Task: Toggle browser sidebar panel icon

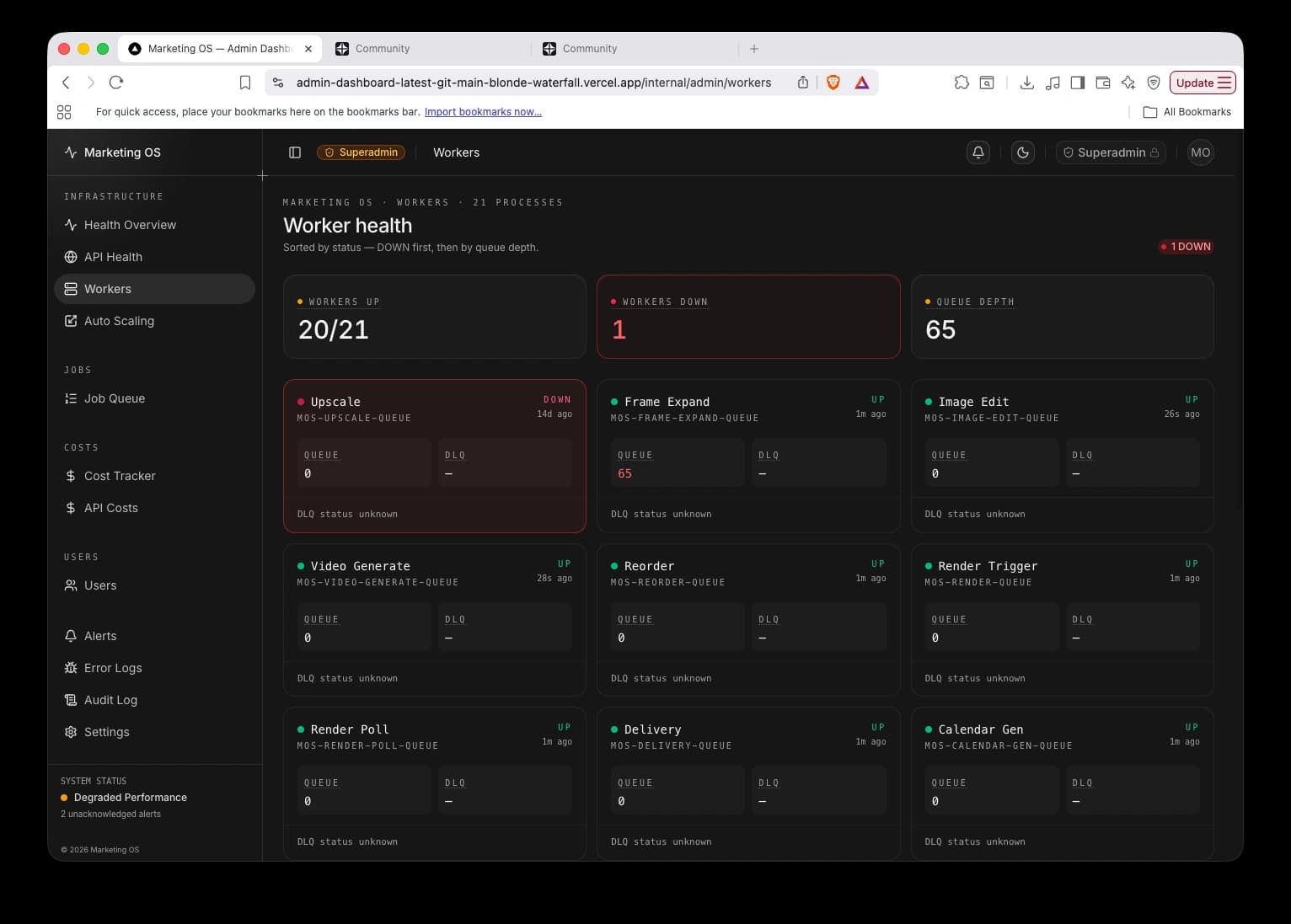Action: (x=1077, y=83)
